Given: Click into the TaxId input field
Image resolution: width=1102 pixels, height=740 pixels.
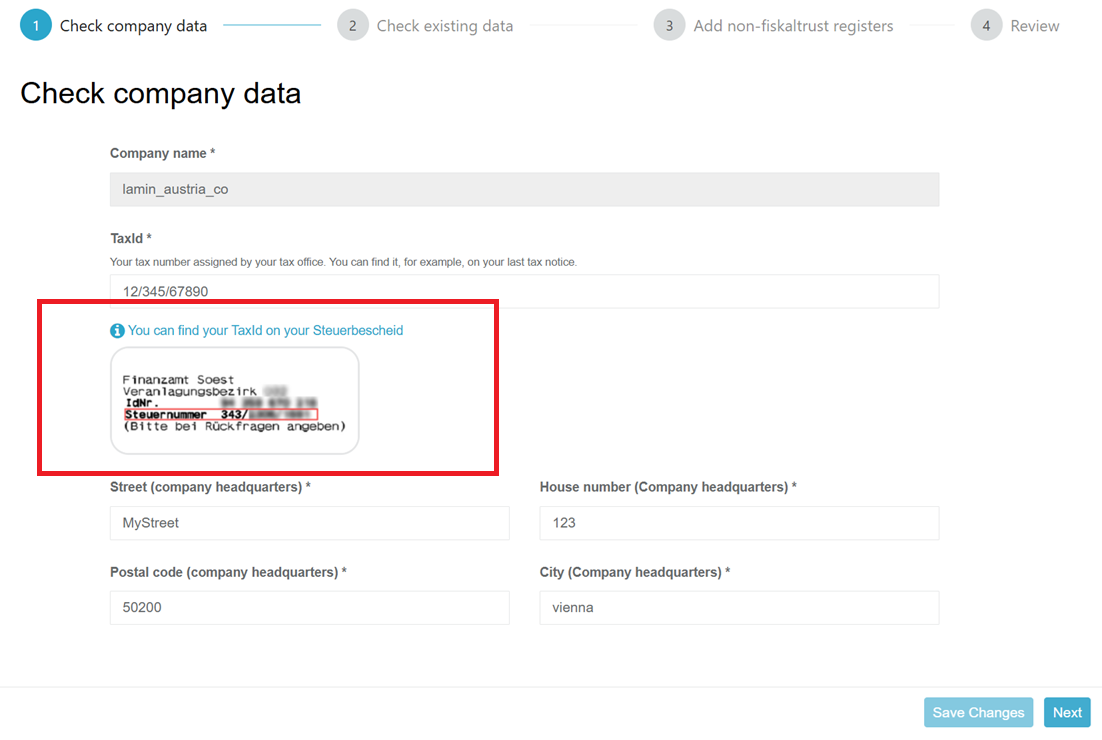Looking at the screenshot, I should click(524, 292).
